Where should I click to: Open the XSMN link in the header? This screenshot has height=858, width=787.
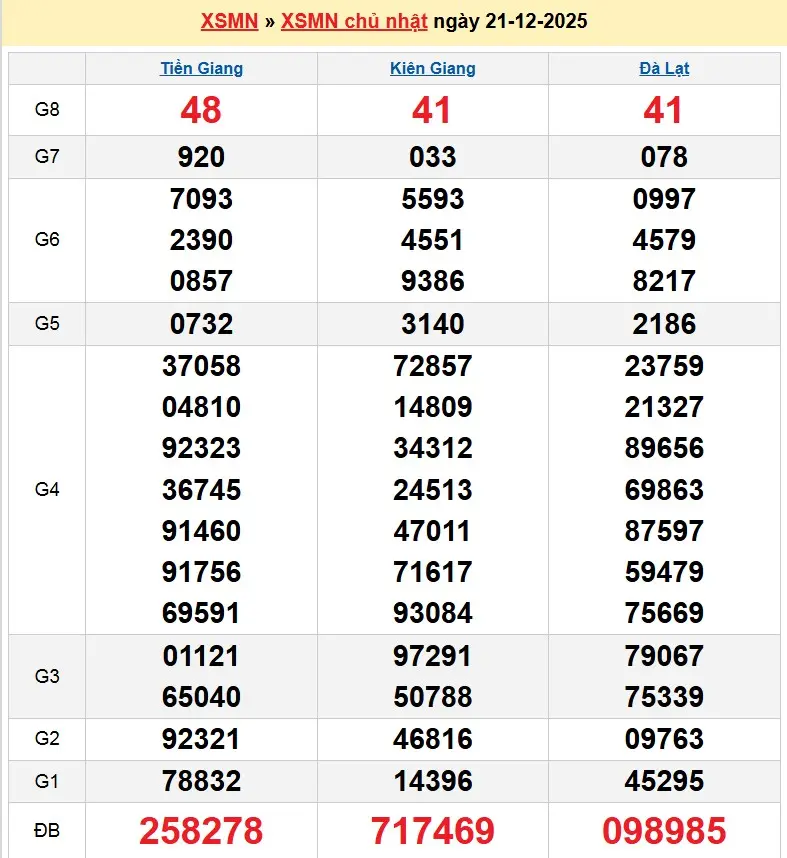(x=228, y=21)
